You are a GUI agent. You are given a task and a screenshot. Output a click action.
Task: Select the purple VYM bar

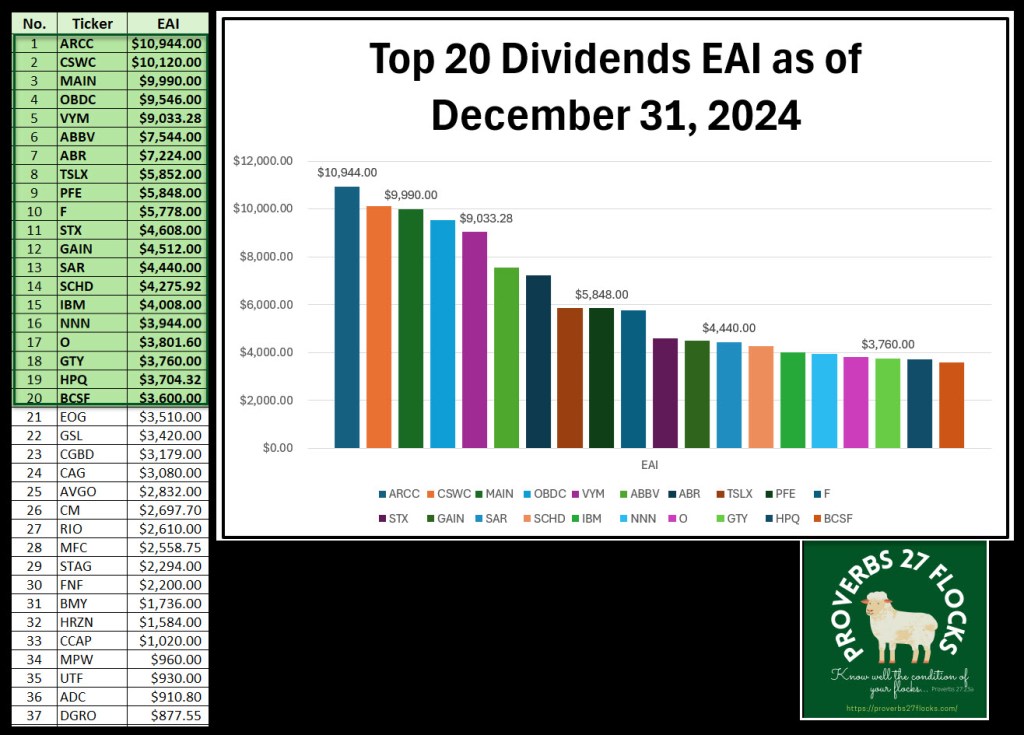point(475,340)
